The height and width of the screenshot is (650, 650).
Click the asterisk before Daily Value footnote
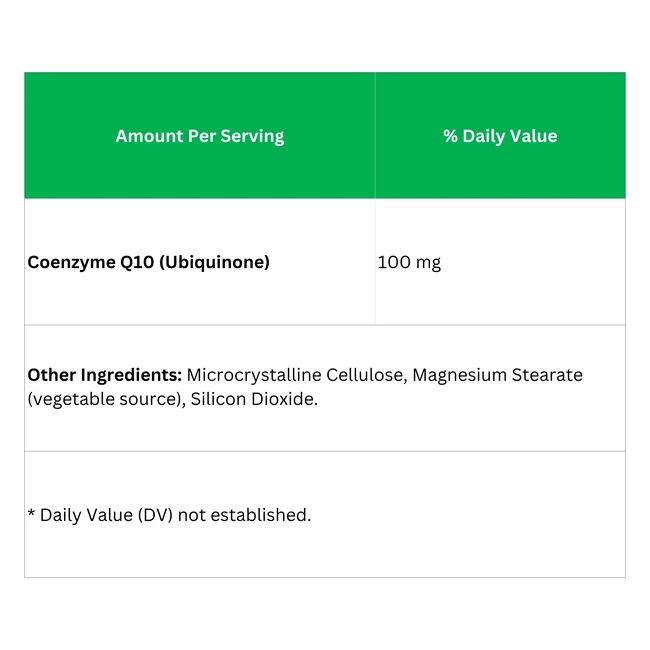31,513
